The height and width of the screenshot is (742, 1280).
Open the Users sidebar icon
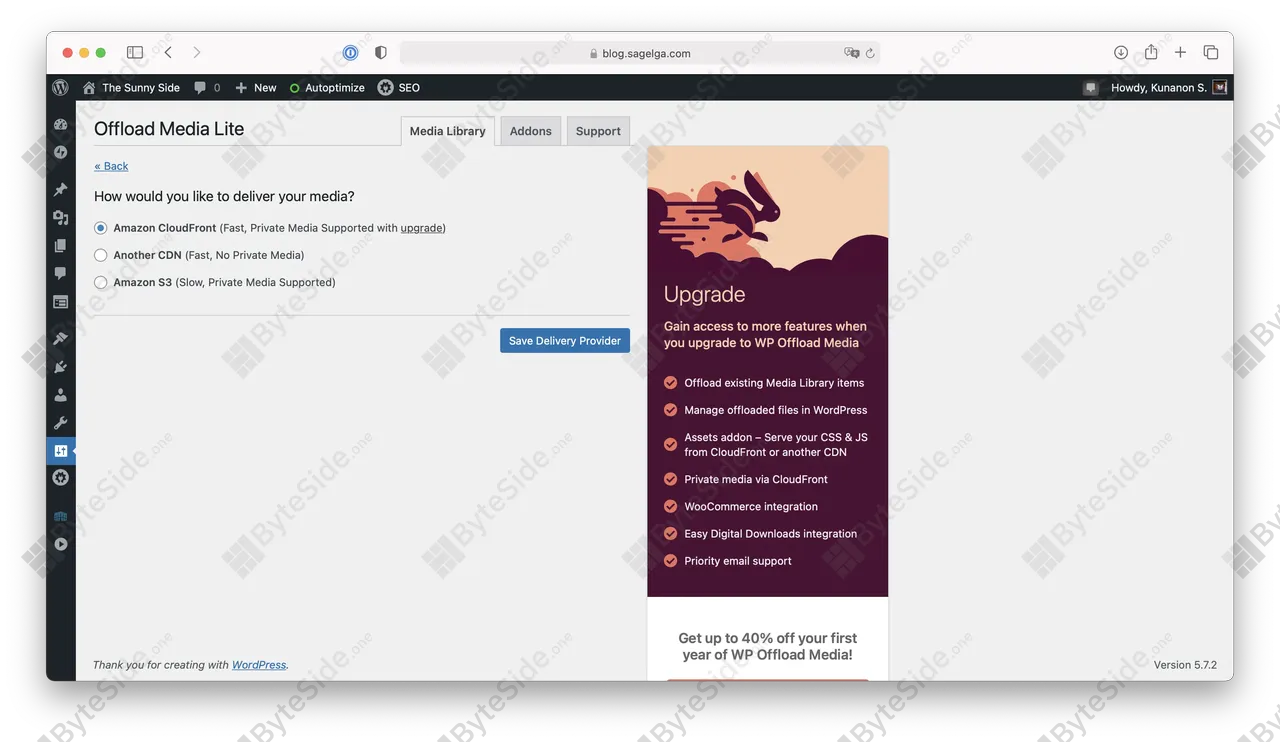pyautogui.click(x=60, y=395)
